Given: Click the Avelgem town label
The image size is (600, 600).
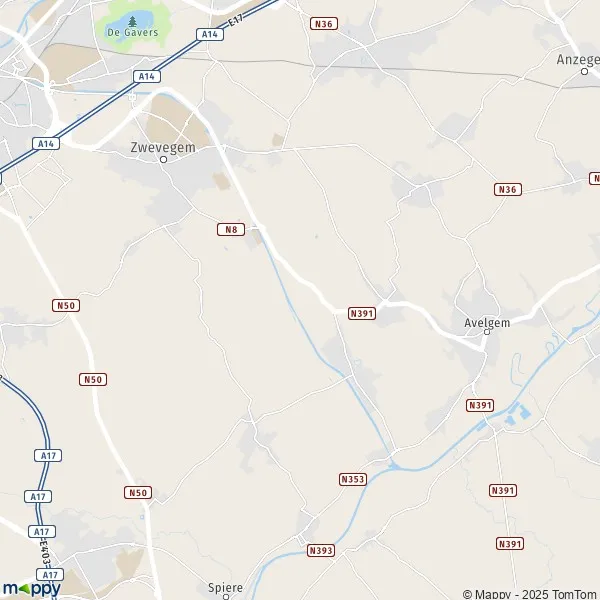Looking at the screenshot, I should [x=487, y=323].
